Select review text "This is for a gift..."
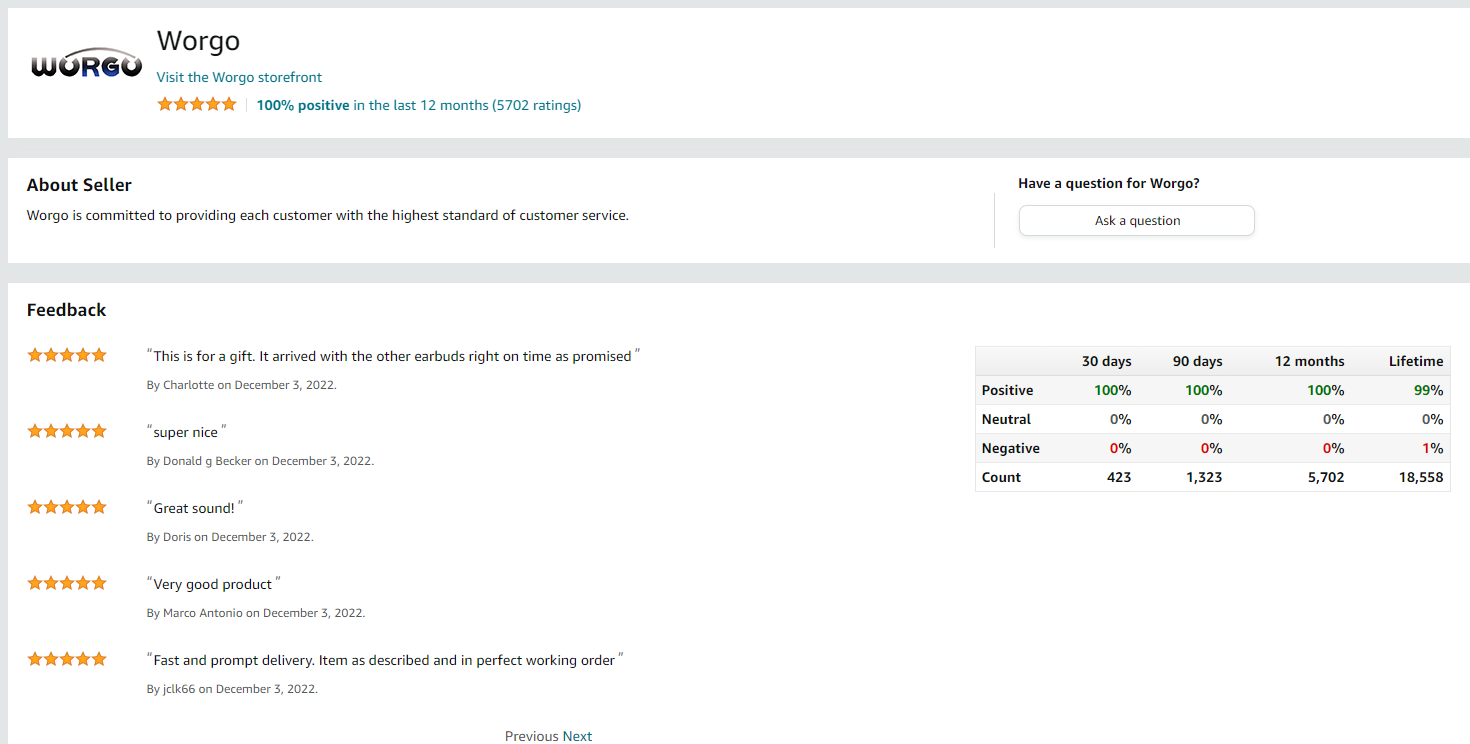The image size is (1470, 744). coord(393,356)
